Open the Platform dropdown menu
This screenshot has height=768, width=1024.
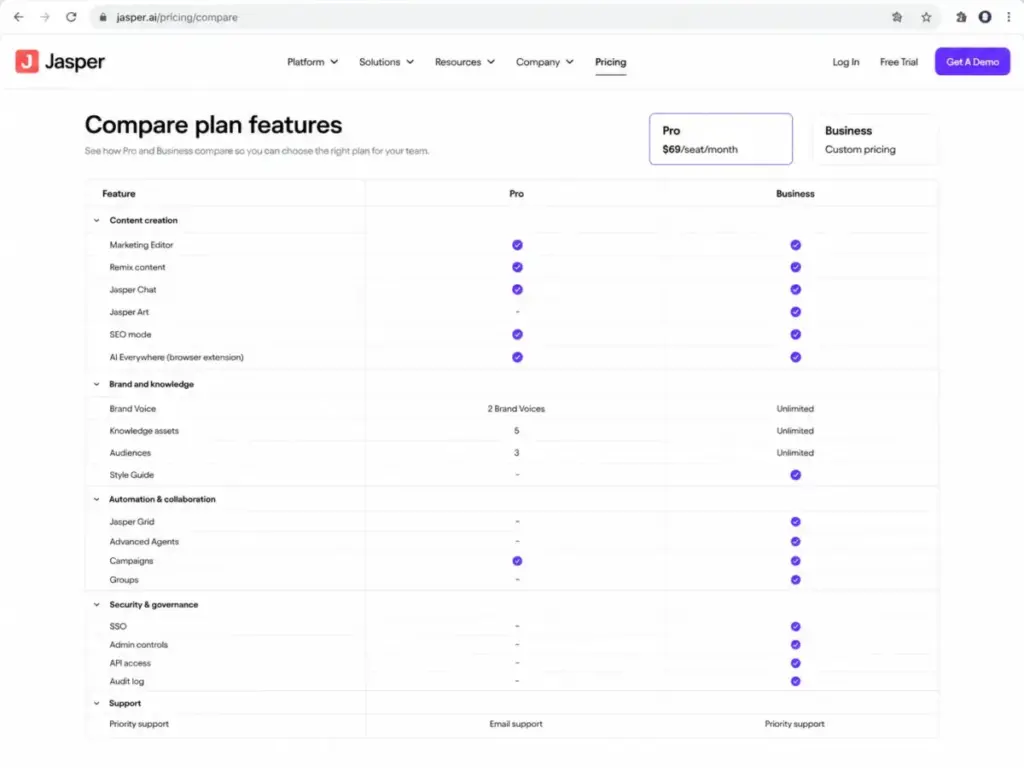(x=312, y=62)
